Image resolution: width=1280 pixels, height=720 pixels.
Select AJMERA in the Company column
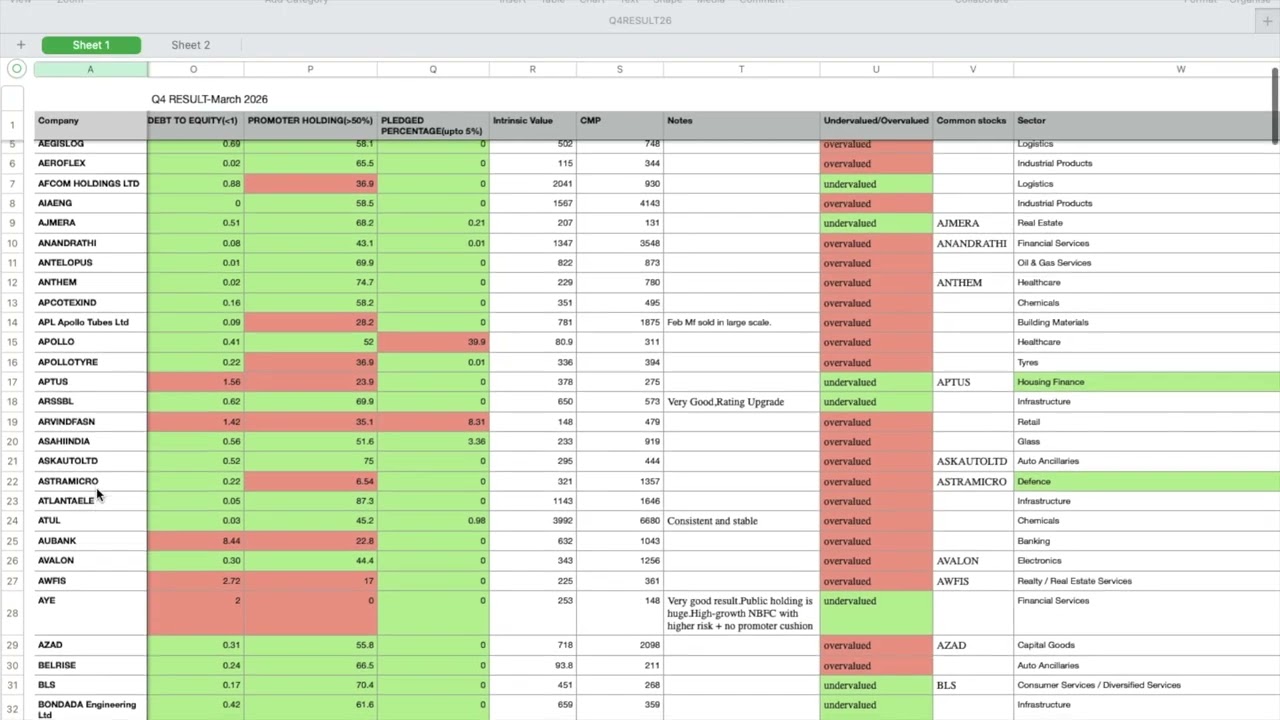pos(90,223)
